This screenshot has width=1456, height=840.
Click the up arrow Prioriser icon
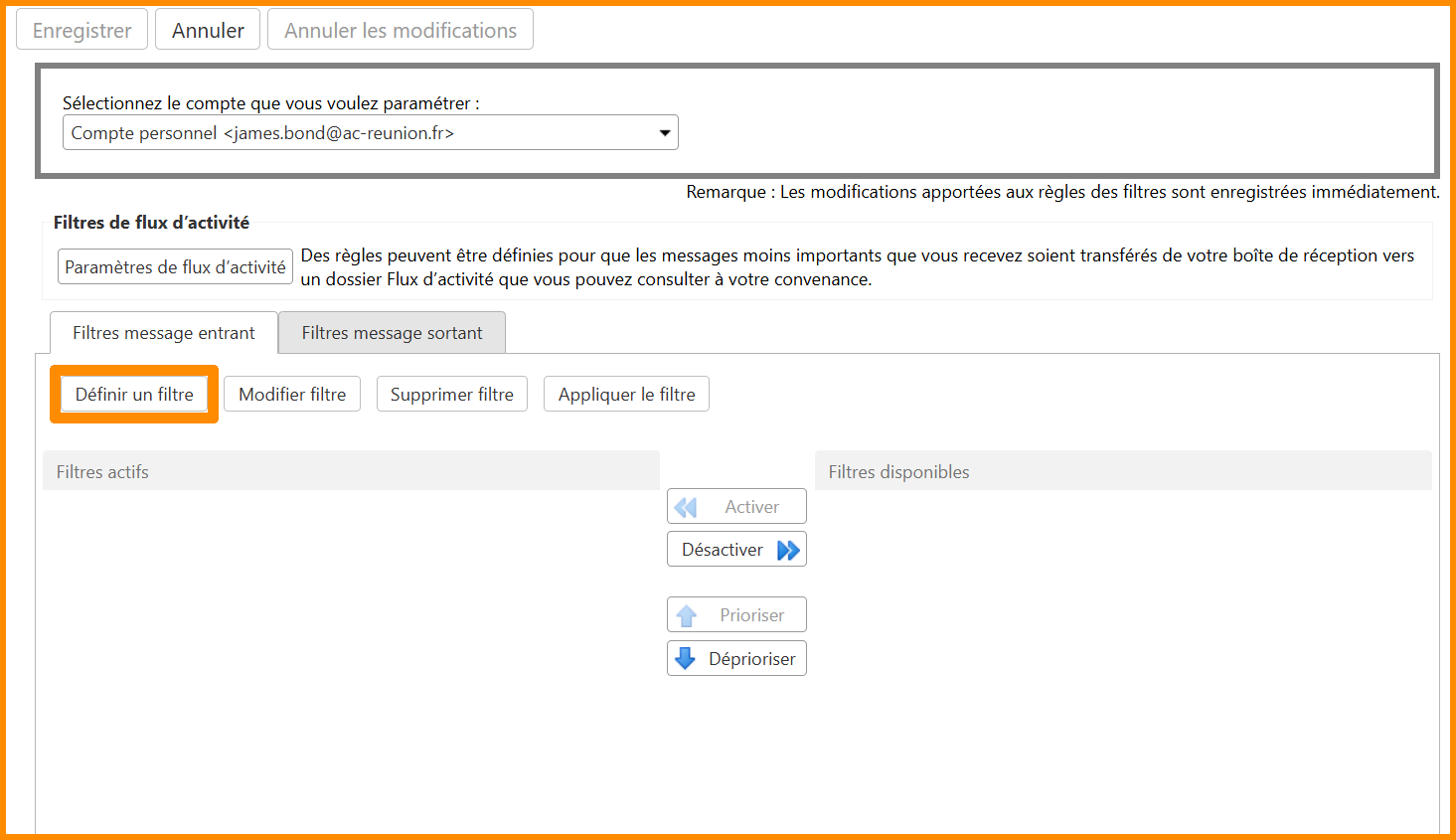click(686, 616)
